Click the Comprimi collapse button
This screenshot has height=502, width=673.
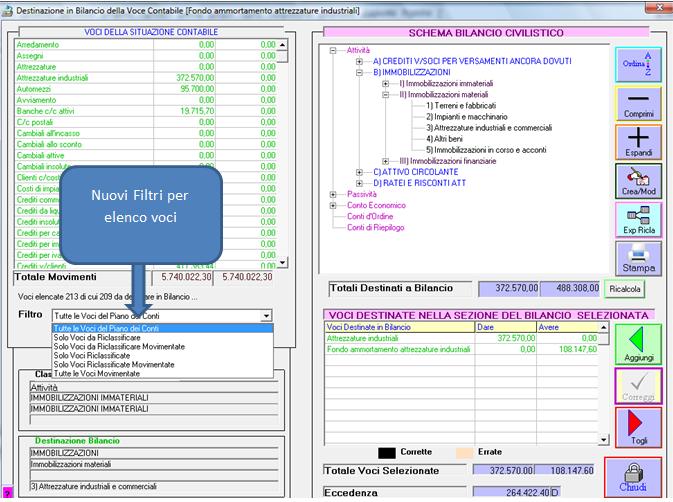pyautogui.click(x=638, y=104)
